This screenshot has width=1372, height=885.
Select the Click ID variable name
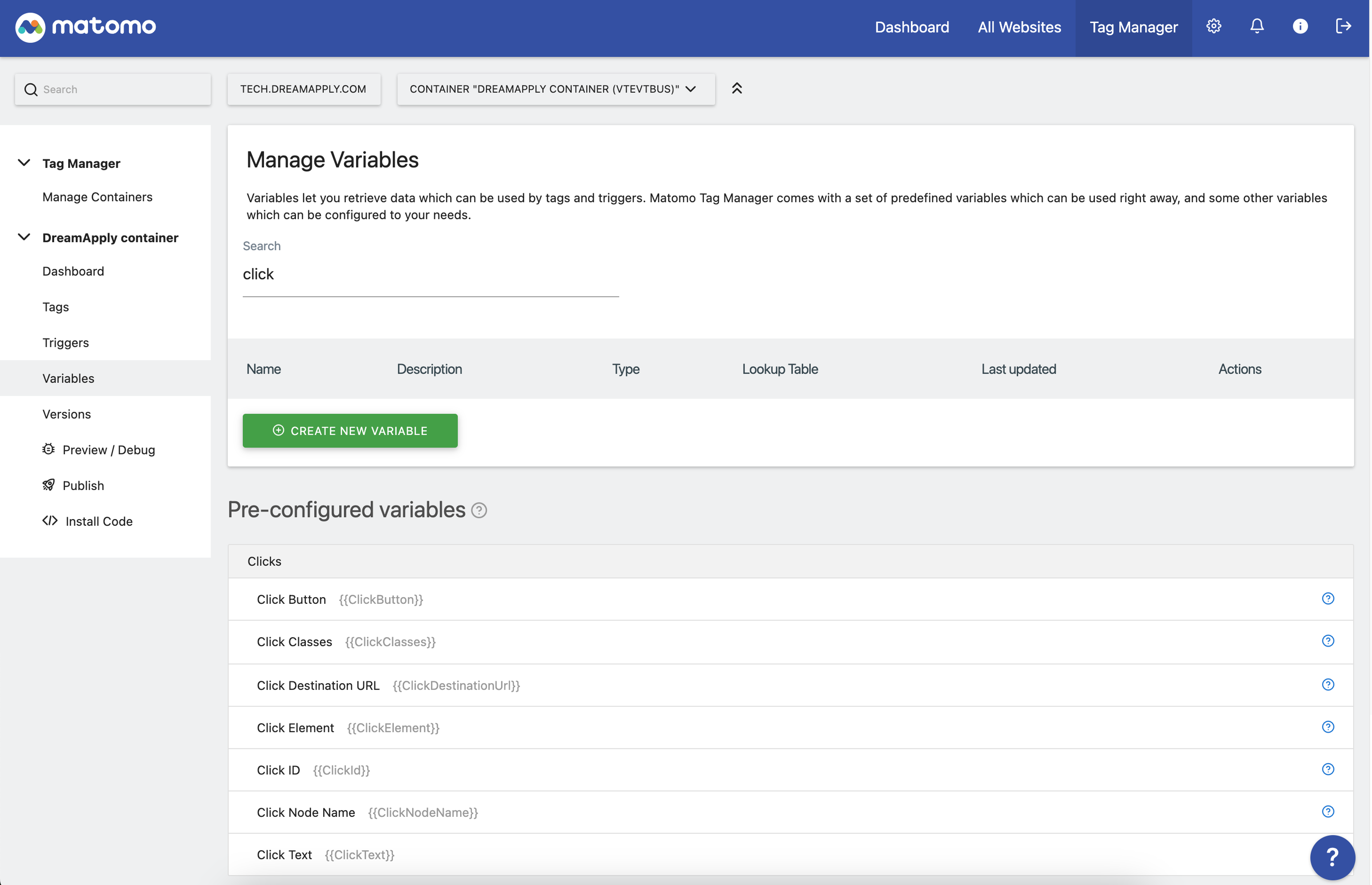279,770
